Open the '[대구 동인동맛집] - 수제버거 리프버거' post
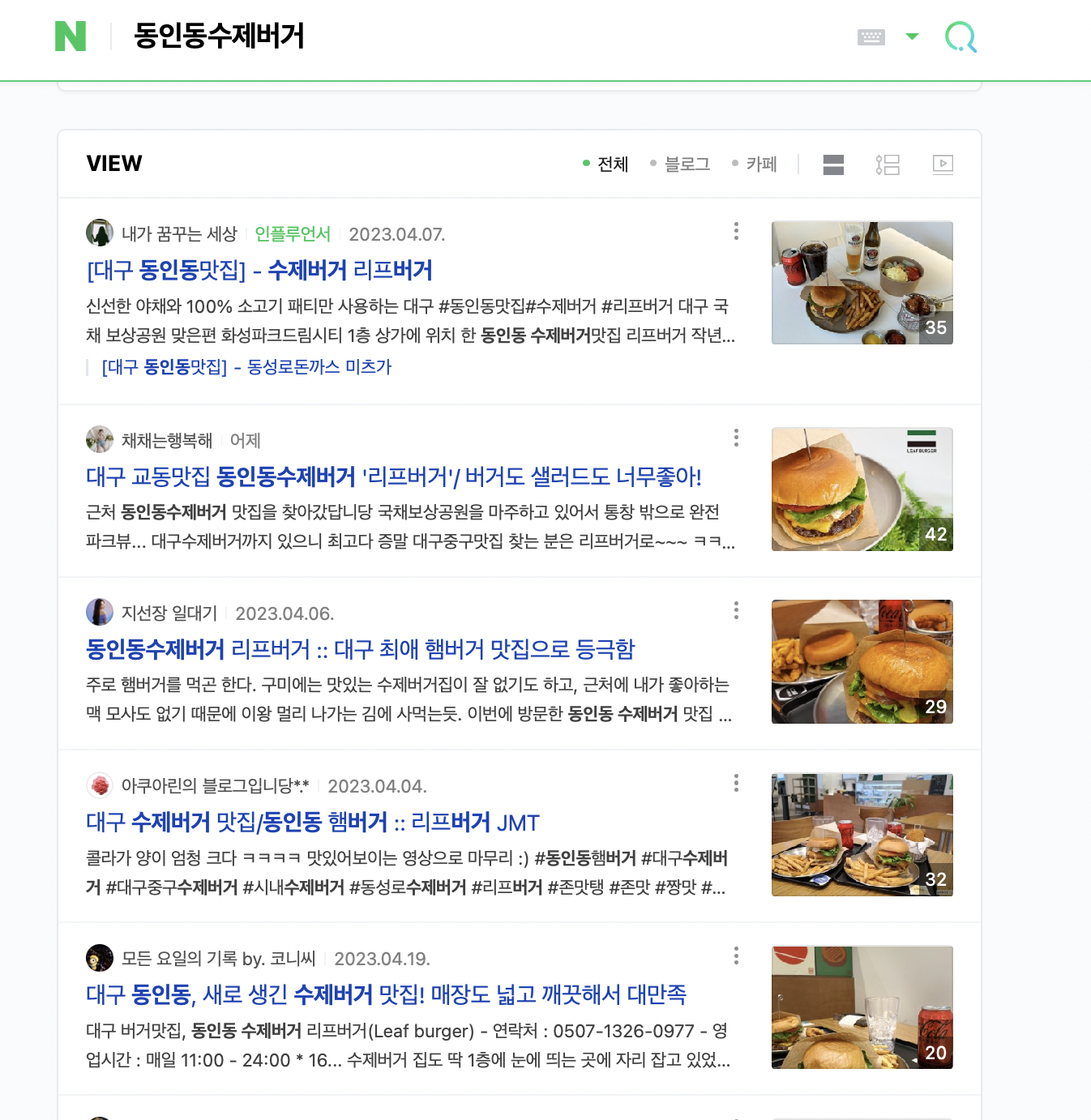The image size is (1091, 1120). (x=259, y=270)
